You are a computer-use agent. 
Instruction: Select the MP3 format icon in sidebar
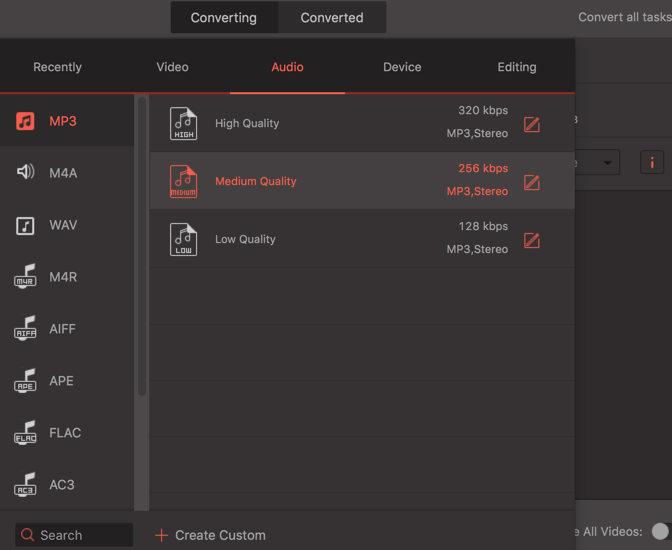[x=25, y=121]
